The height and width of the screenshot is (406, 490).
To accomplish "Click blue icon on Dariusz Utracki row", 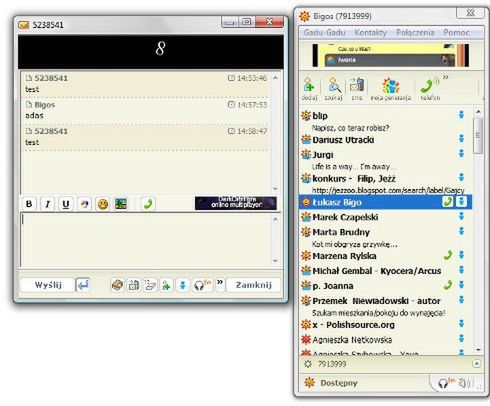I will [x=461, y=138].
